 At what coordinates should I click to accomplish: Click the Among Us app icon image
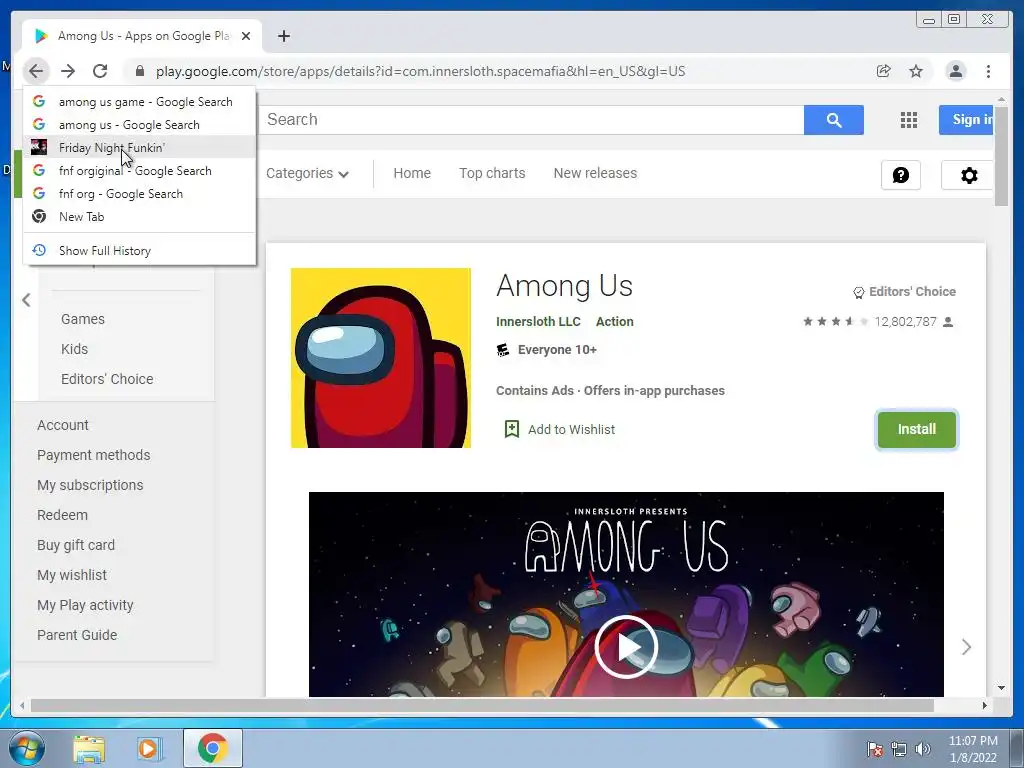coord(381,358)
